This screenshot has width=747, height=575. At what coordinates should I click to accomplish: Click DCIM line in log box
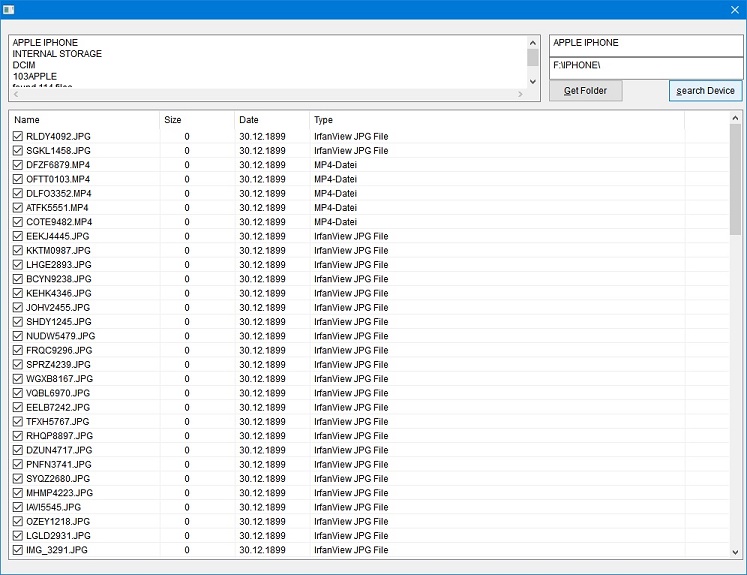point(24,65)
